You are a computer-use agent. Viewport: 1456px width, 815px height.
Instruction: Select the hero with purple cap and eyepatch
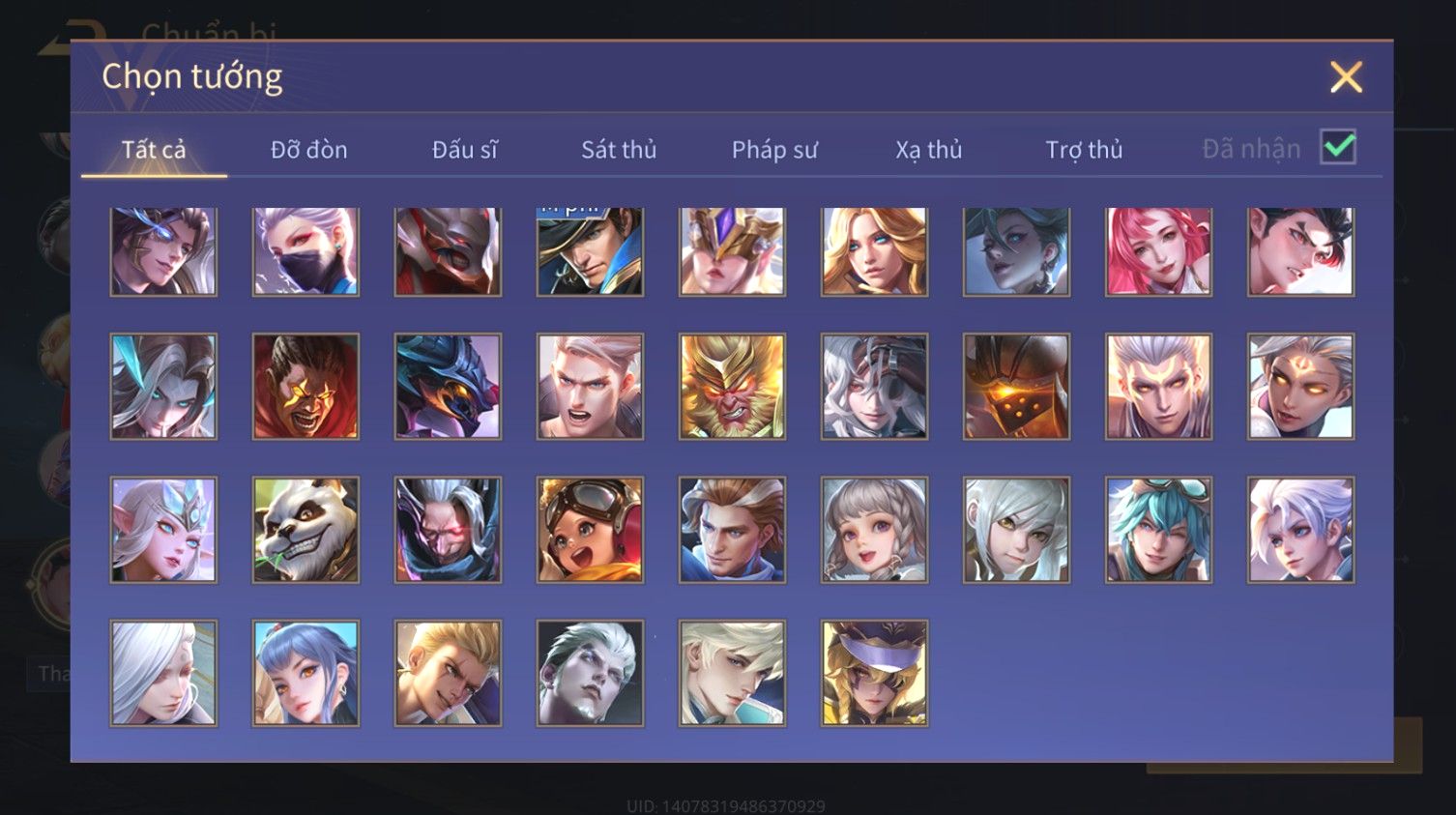(874, 673)
